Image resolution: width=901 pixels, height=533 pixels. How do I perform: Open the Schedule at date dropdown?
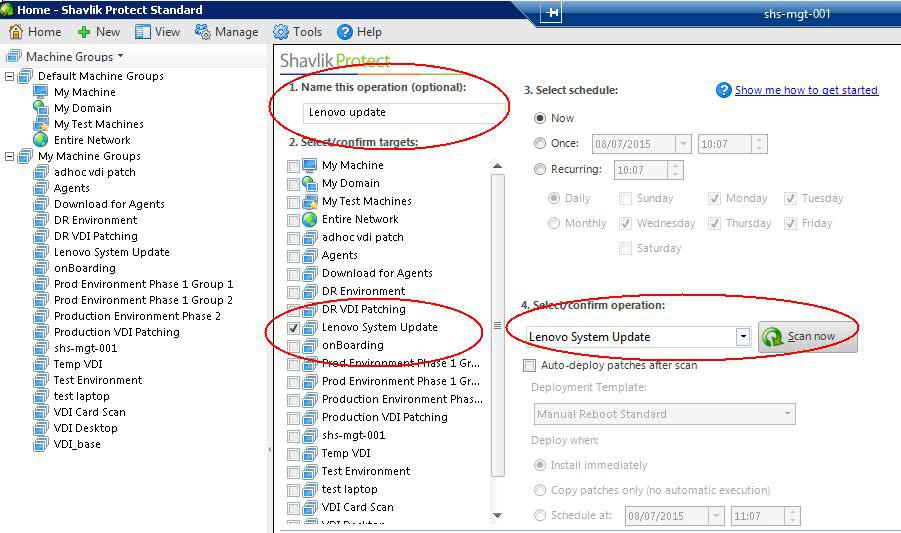[716, 516]
